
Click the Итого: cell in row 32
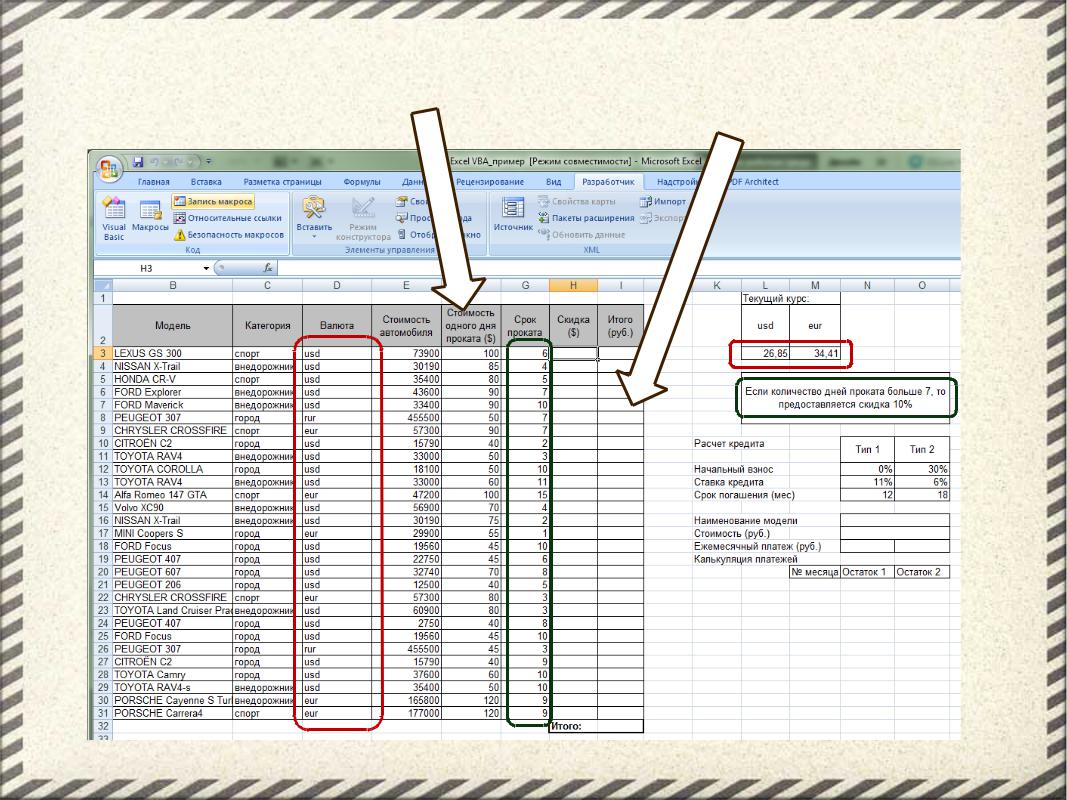click(573, 726)
